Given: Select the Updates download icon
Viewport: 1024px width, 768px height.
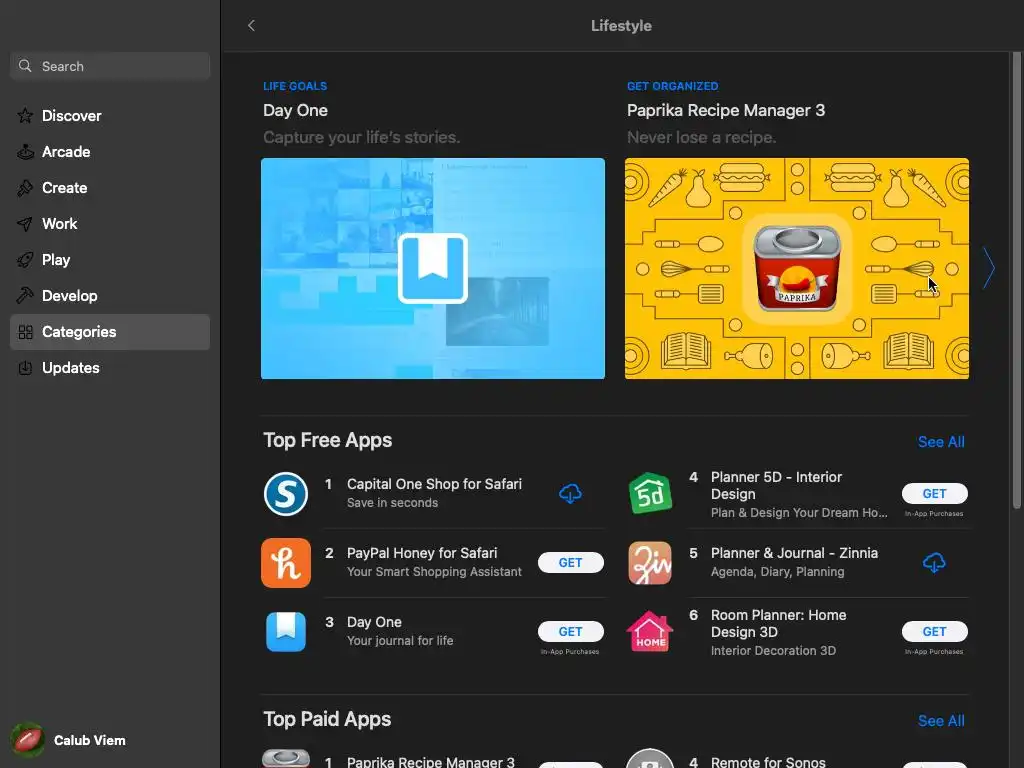Looking at the screenshot, I should tap(25, 368).
